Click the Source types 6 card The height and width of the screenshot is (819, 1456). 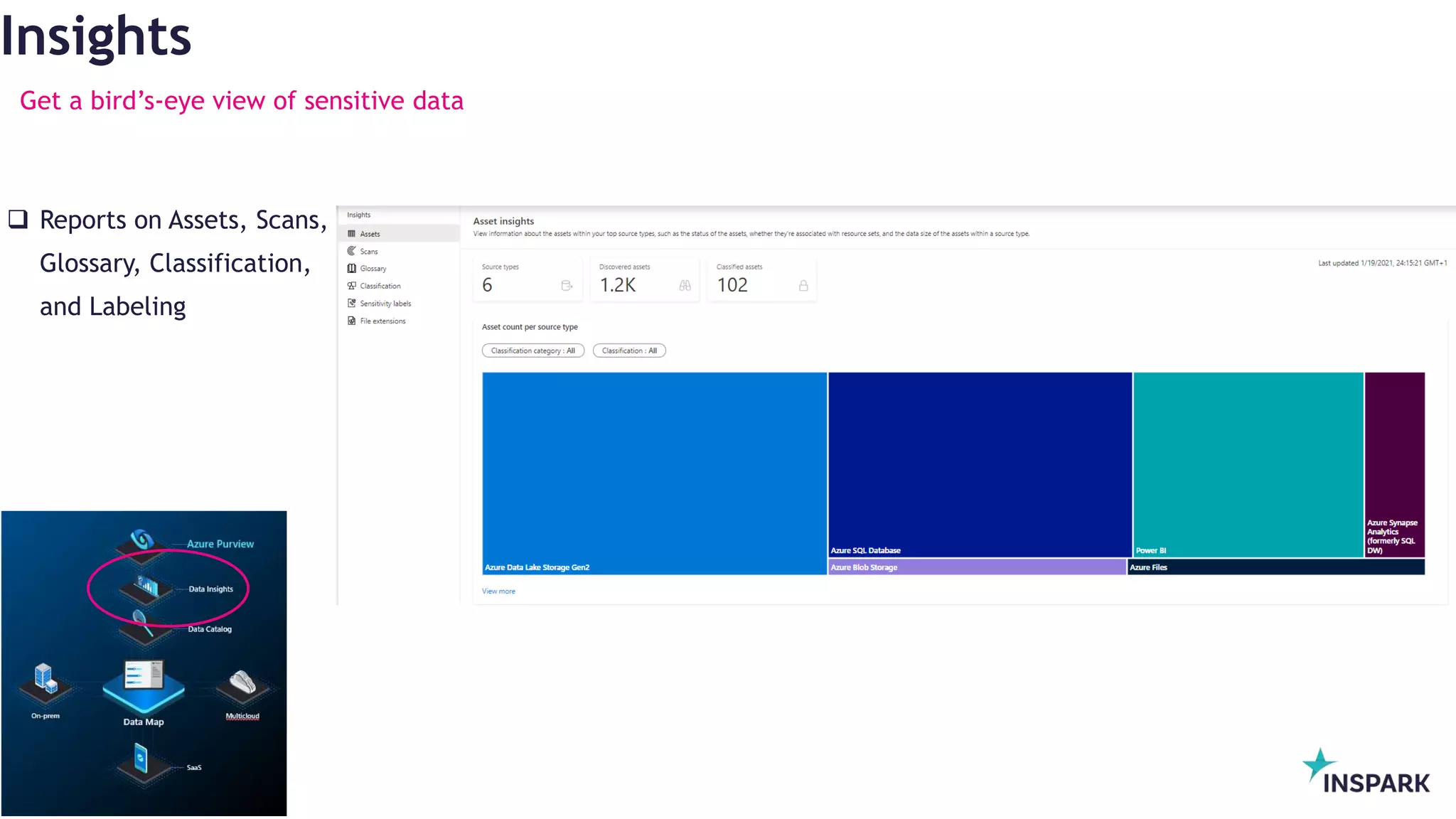[x=528, y=279]
